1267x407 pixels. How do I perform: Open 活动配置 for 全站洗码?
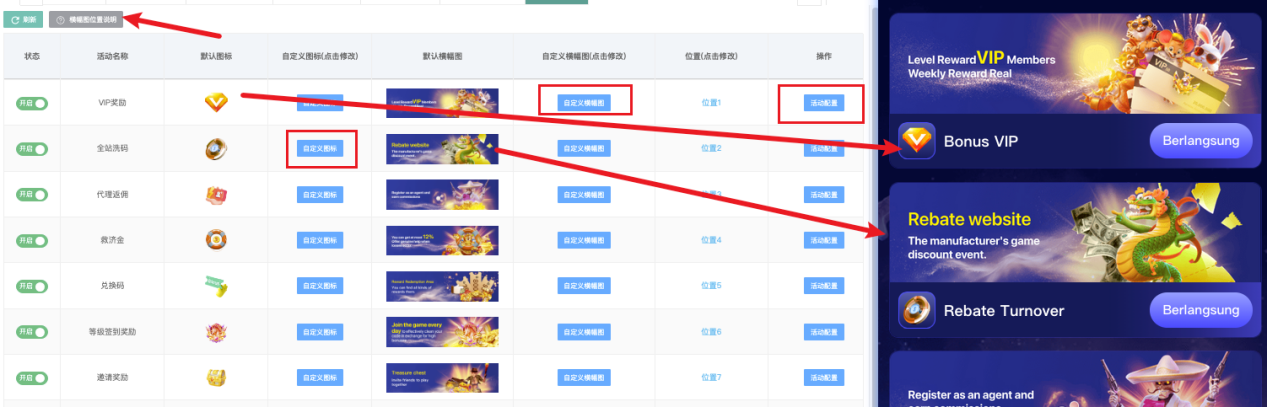(x=824, y=148)
